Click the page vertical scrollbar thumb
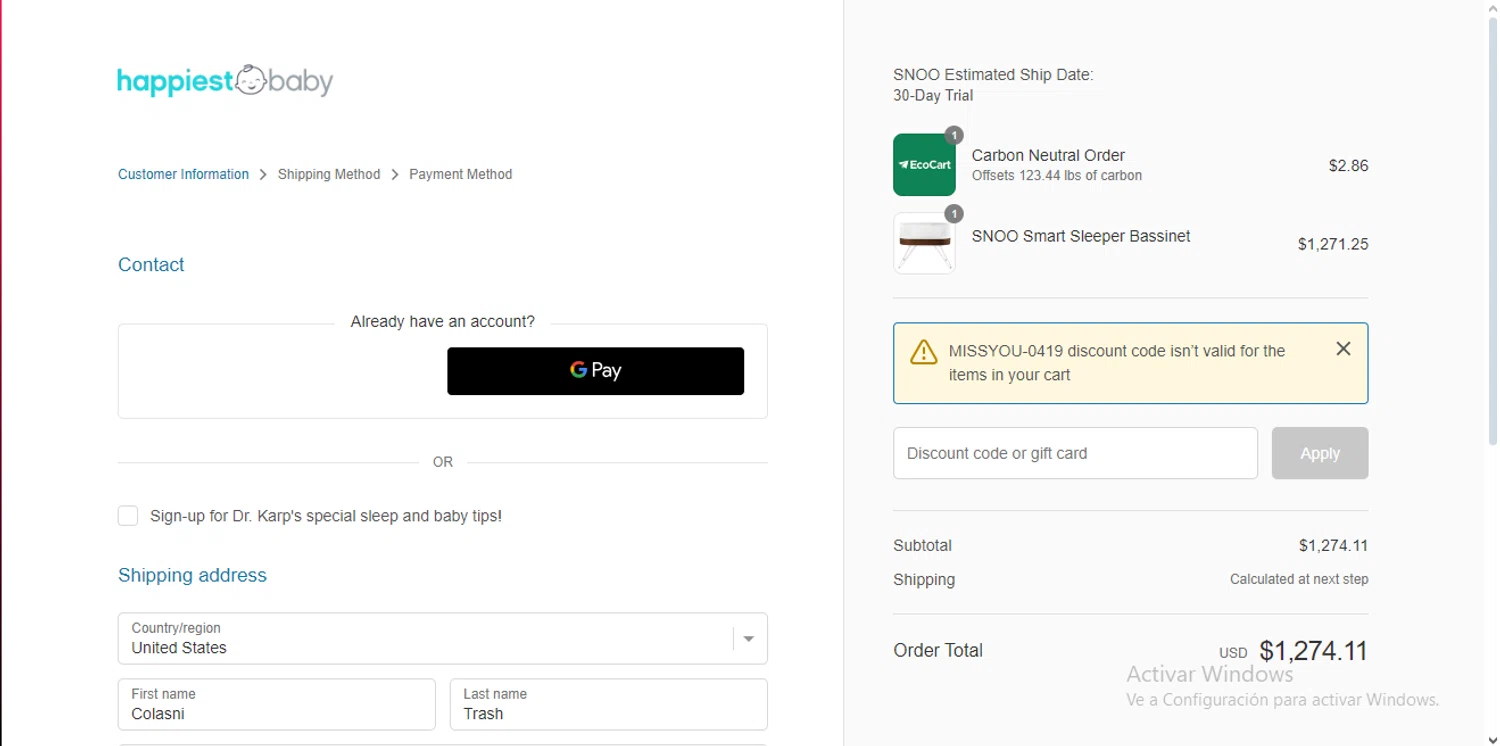This screenshot has width=1500, height=746. (1493, 230)
